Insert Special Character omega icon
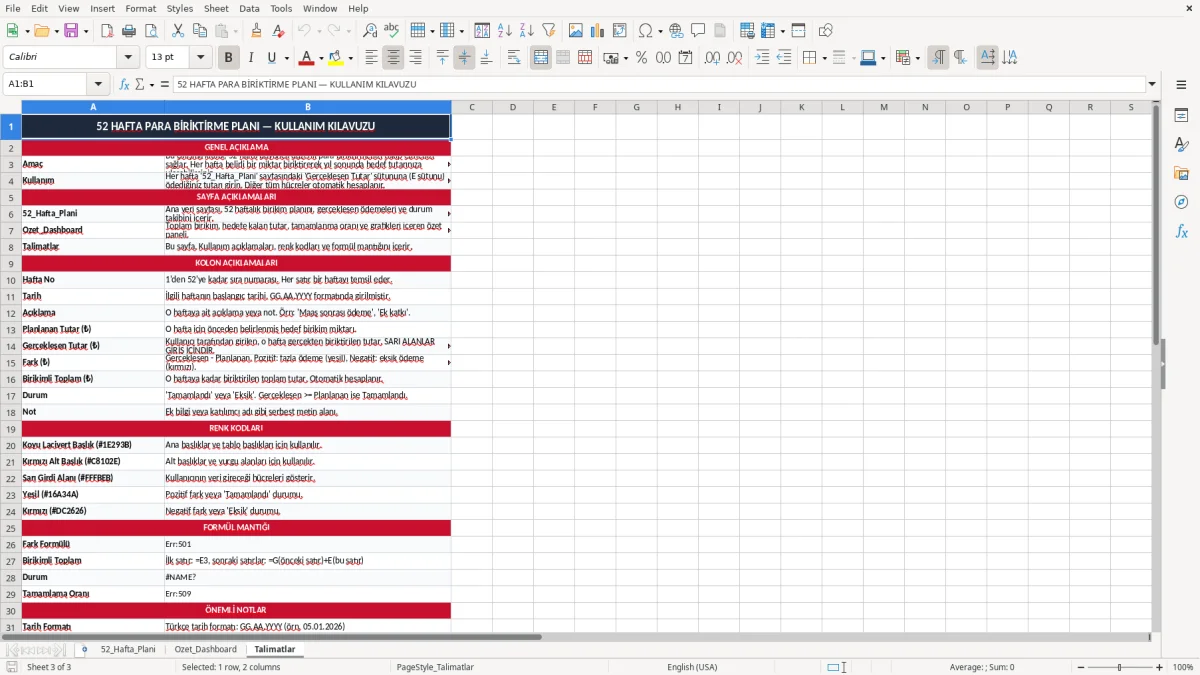The image size is (1200, 675). coord(645,31)
